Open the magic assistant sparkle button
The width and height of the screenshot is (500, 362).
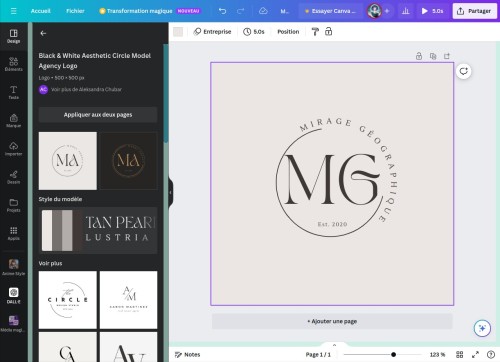(482, 328)
